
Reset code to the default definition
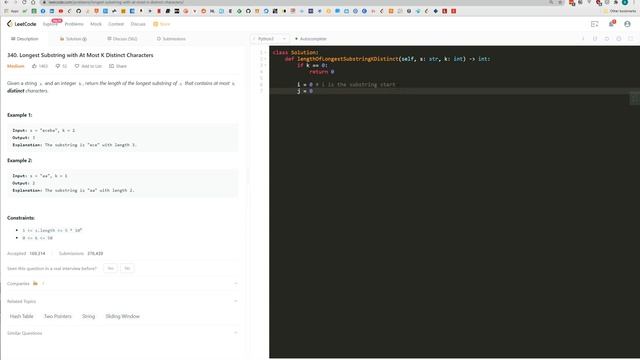tap(607, 39)
